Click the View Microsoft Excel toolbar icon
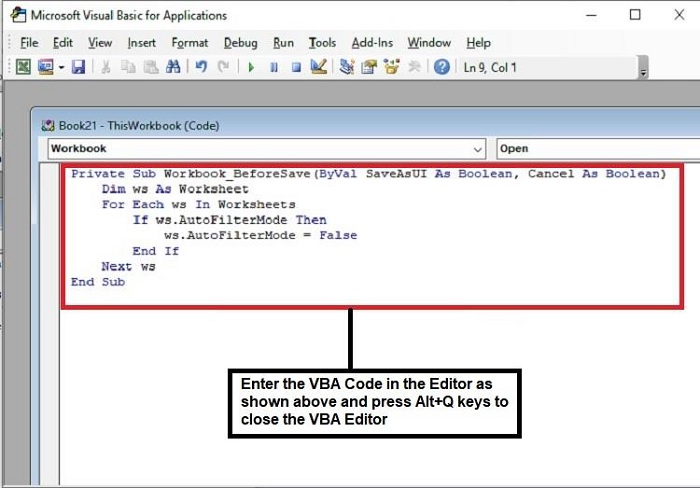 23,67
